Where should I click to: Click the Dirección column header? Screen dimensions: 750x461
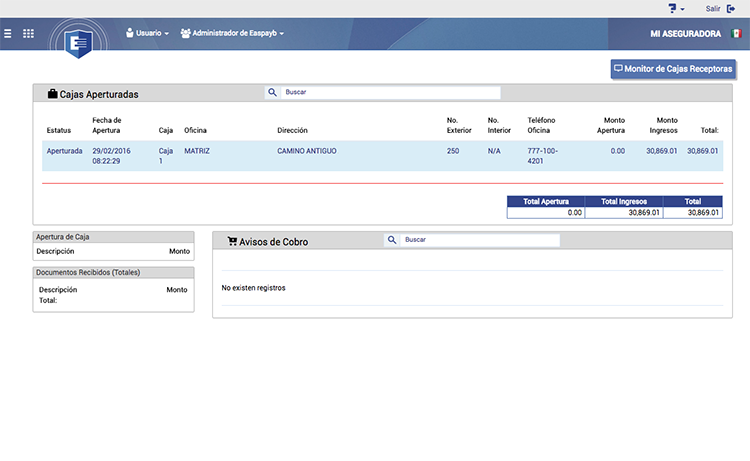pyautogui.click(x=292, y=130)
